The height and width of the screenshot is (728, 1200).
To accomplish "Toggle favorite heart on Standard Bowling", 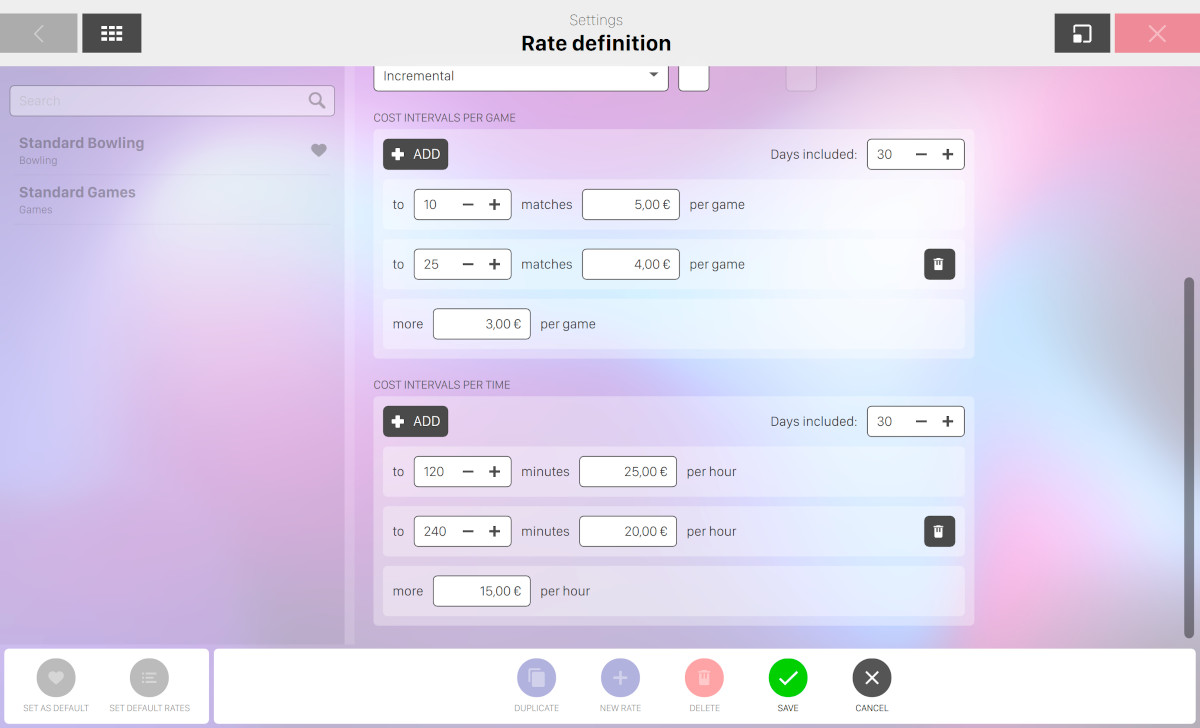I will pyautogui.click(x=318, y=150).
